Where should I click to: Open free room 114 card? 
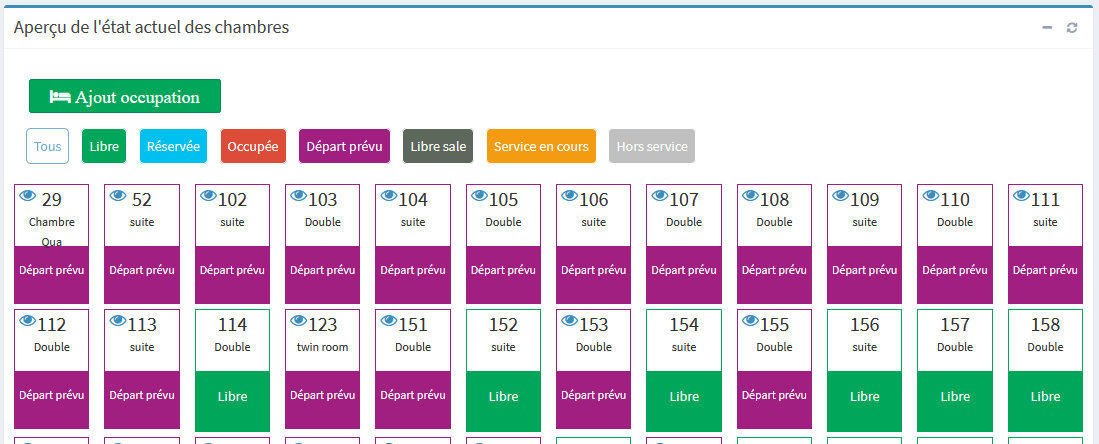click(232, 370)
